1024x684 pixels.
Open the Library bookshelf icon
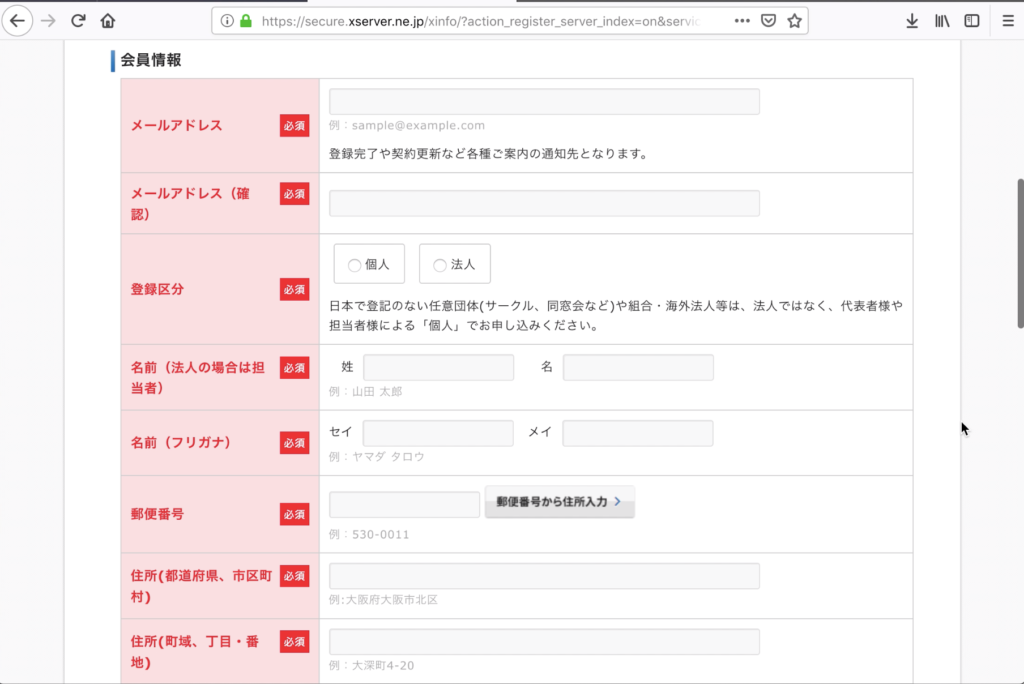[x=943, y=20]
